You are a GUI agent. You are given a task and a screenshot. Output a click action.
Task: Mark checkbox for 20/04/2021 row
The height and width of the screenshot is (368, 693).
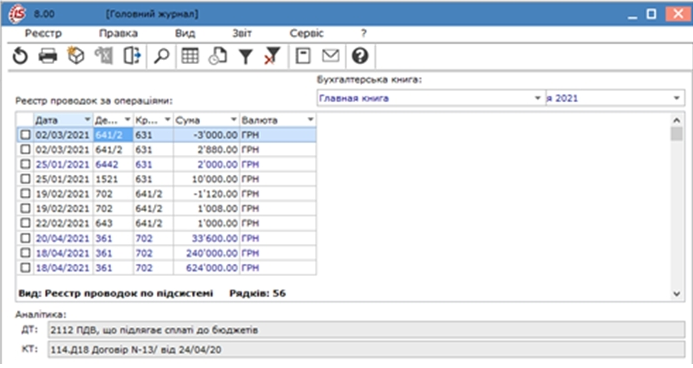(x=25, y=238)
